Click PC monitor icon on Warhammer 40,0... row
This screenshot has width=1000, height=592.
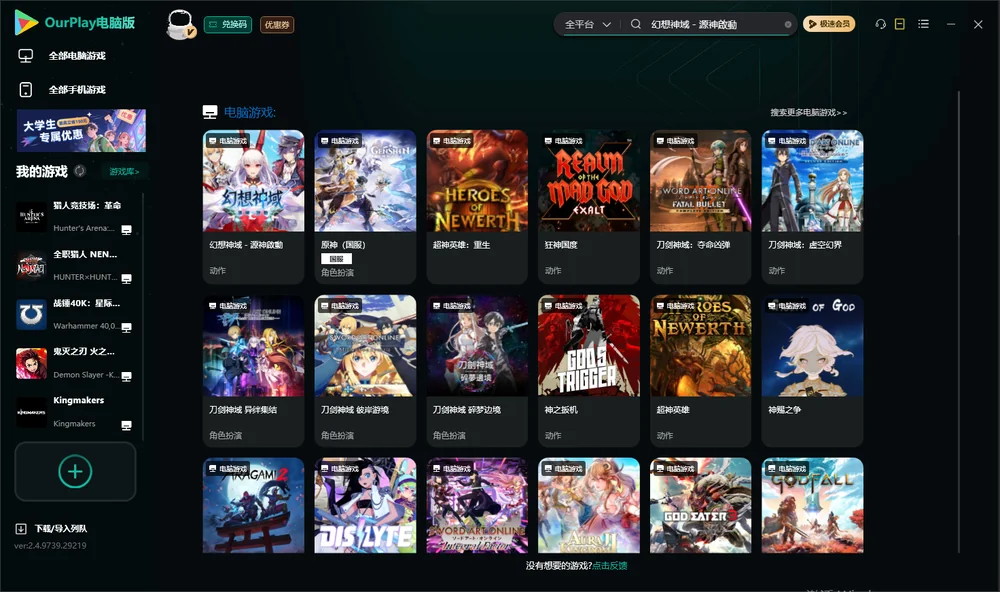pyautogui.click(x=126, y=328)
